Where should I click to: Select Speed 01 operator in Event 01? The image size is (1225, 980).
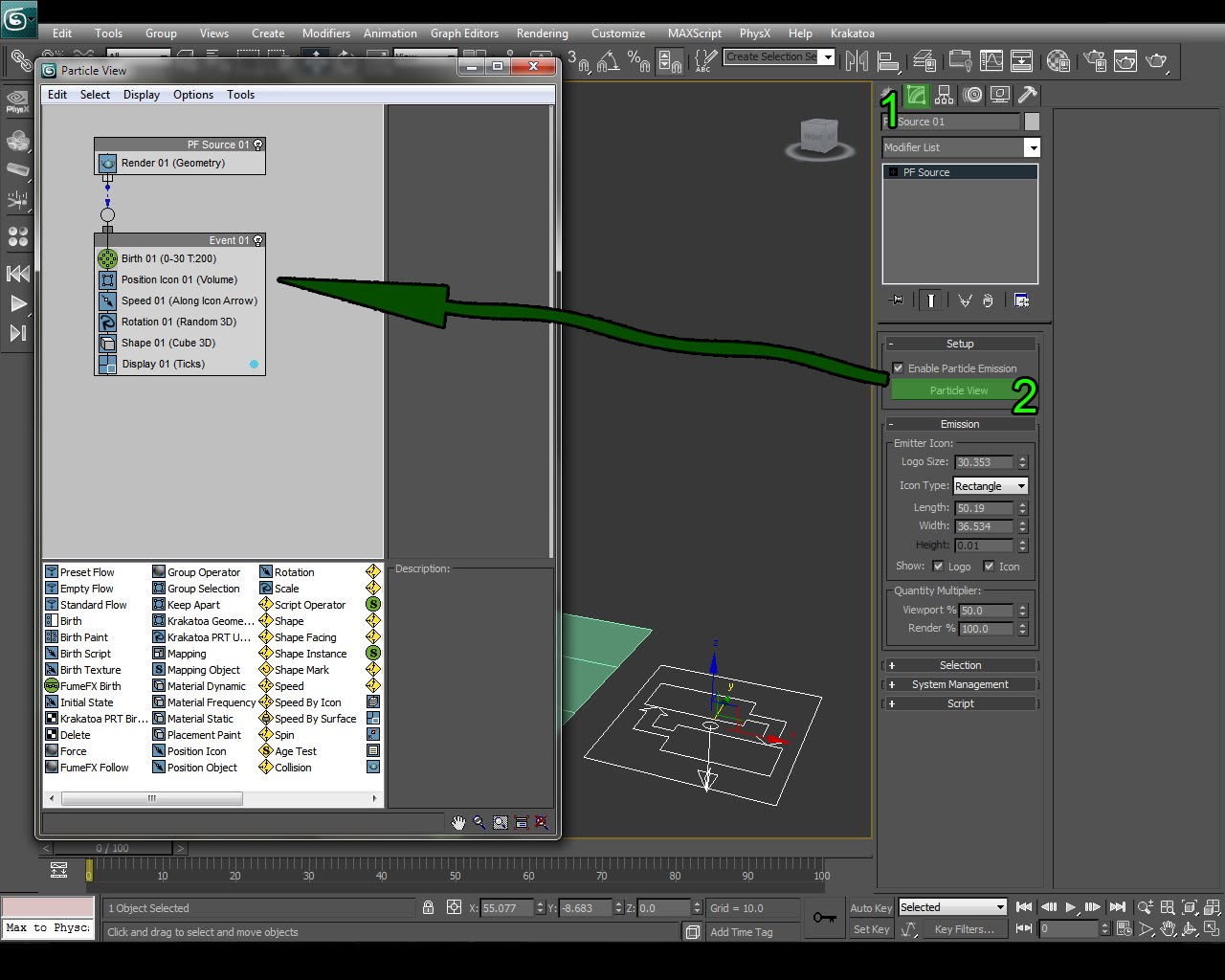coord(180,301)
